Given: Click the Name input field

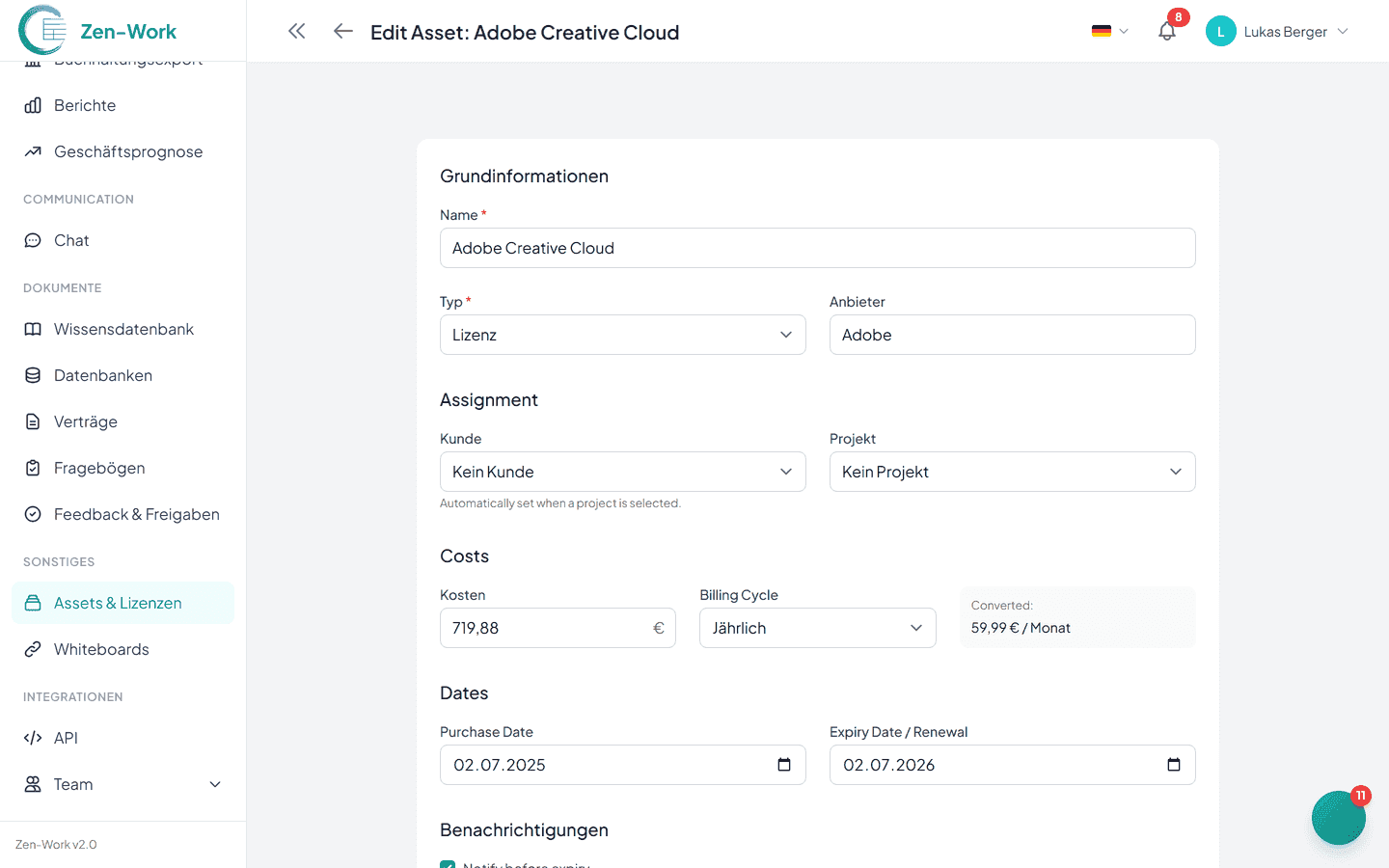Looking at the screenshot, I should pyautogui.click(x=818, y=248).
